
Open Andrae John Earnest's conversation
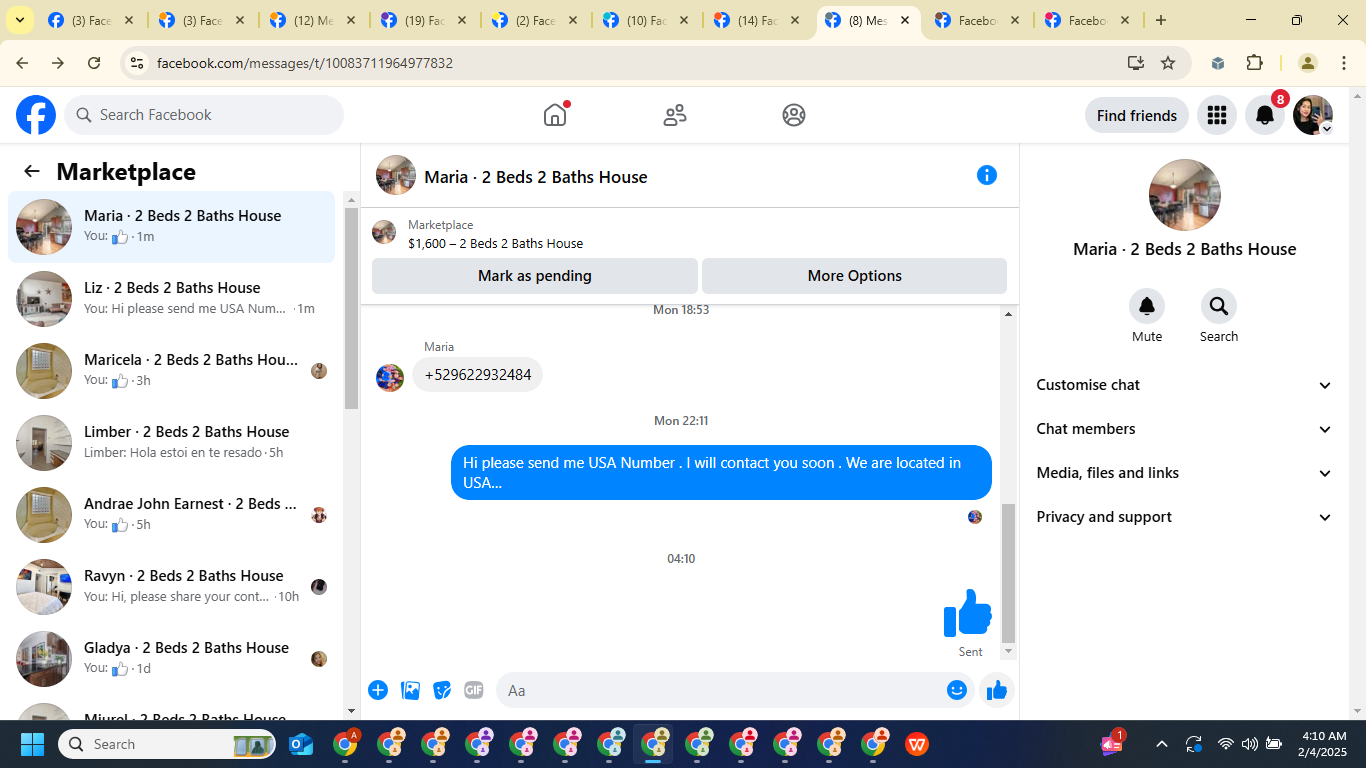pos(172,515)
